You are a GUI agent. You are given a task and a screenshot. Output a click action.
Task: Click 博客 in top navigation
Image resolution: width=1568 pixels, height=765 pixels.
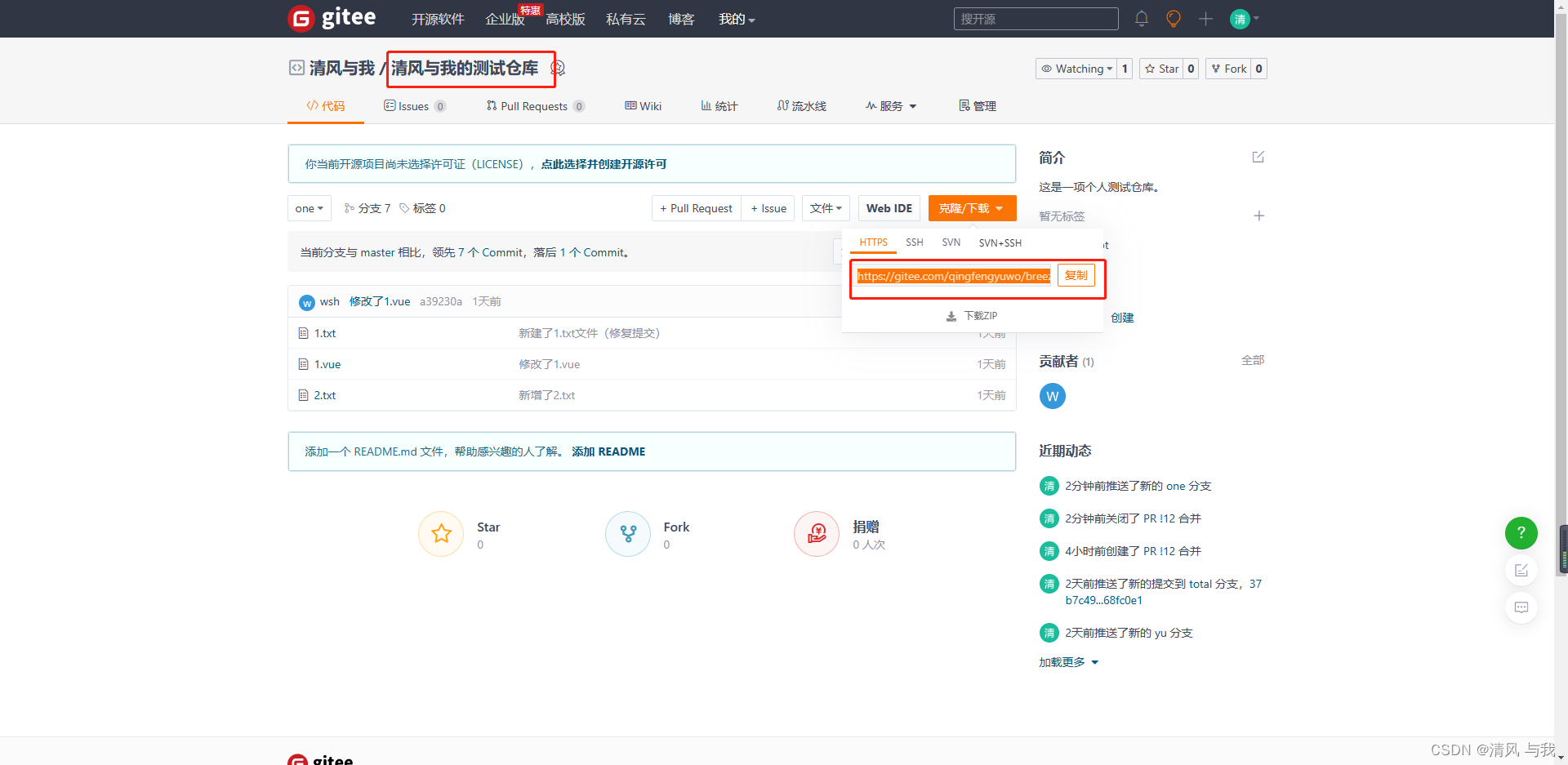click(x=681, y=19)
